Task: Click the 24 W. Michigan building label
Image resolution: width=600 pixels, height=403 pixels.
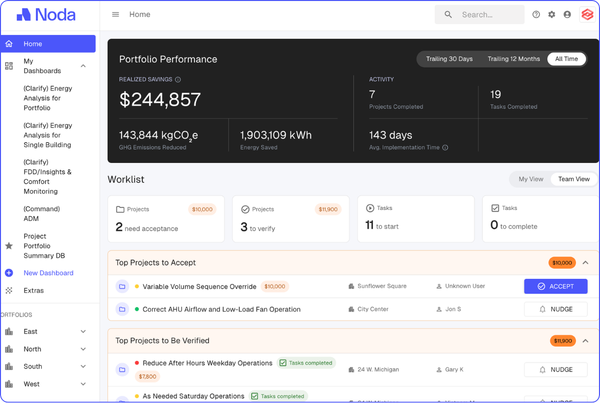Action: point(378,370)
